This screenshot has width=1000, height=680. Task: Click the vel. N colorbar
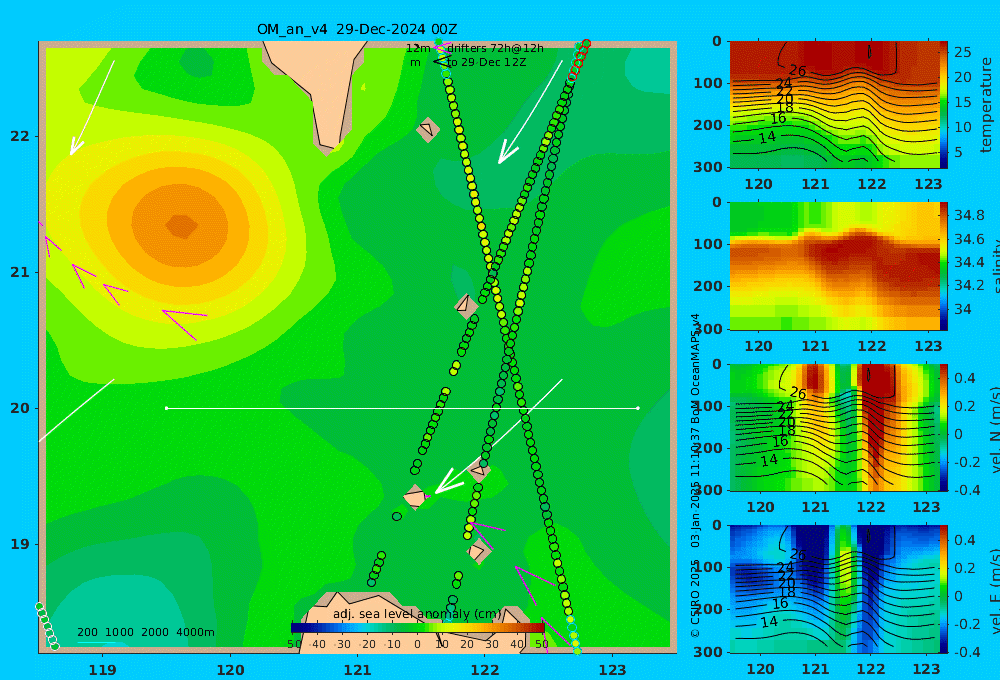944,427
